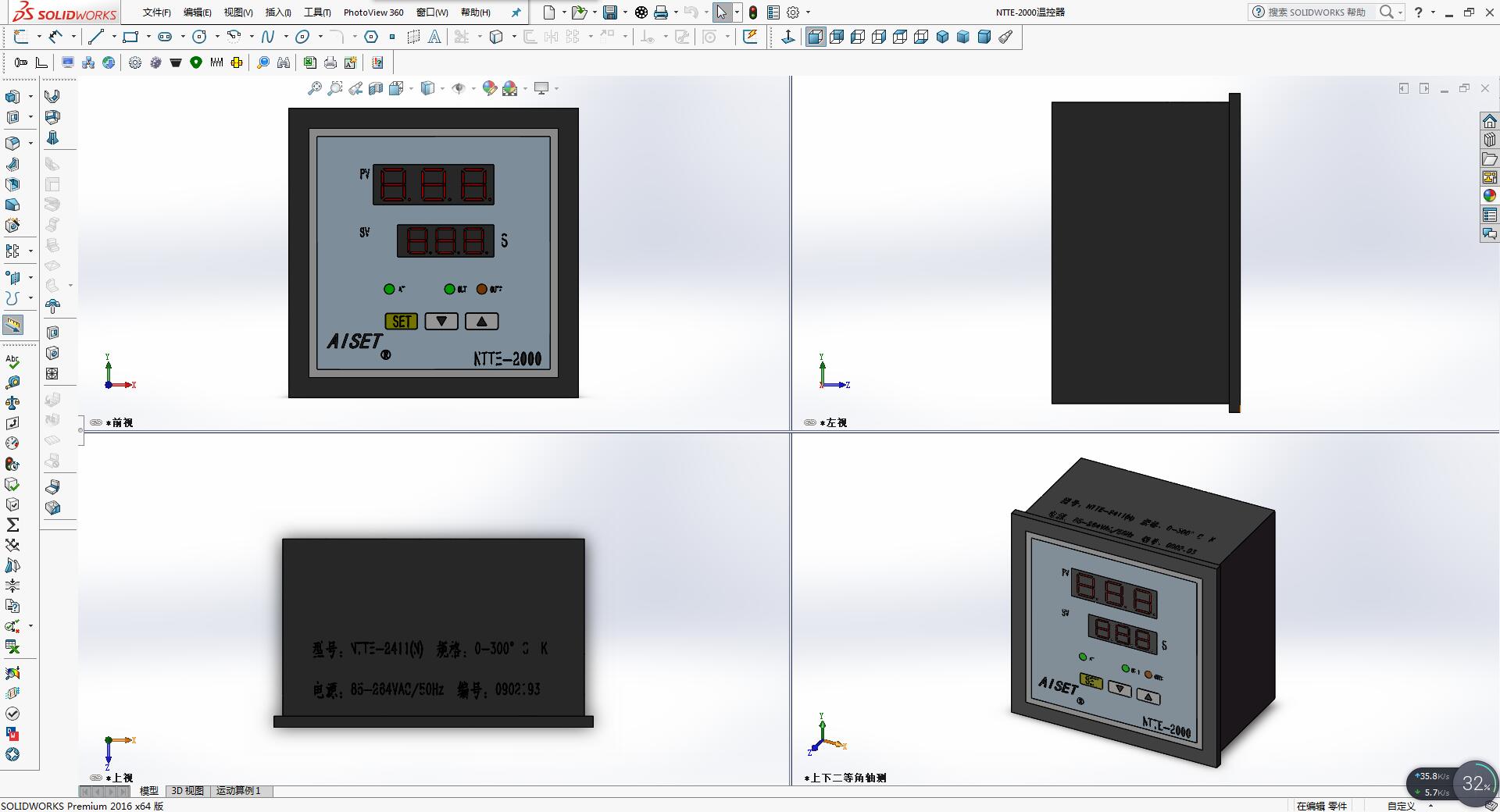
Task: Toggle link views icon in left view
Action: coord(809,422)
